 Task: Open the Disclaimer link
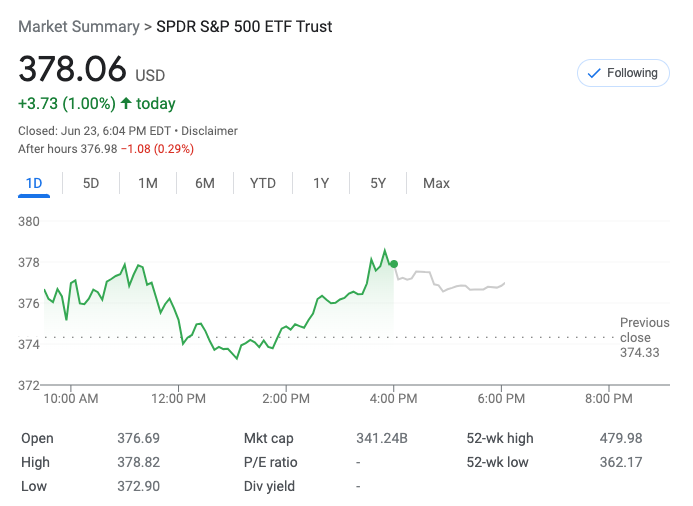[x=210, y=131]
